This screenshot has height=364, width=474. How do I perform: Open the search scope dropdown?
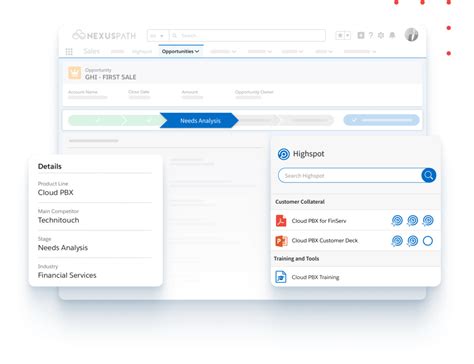158,35
